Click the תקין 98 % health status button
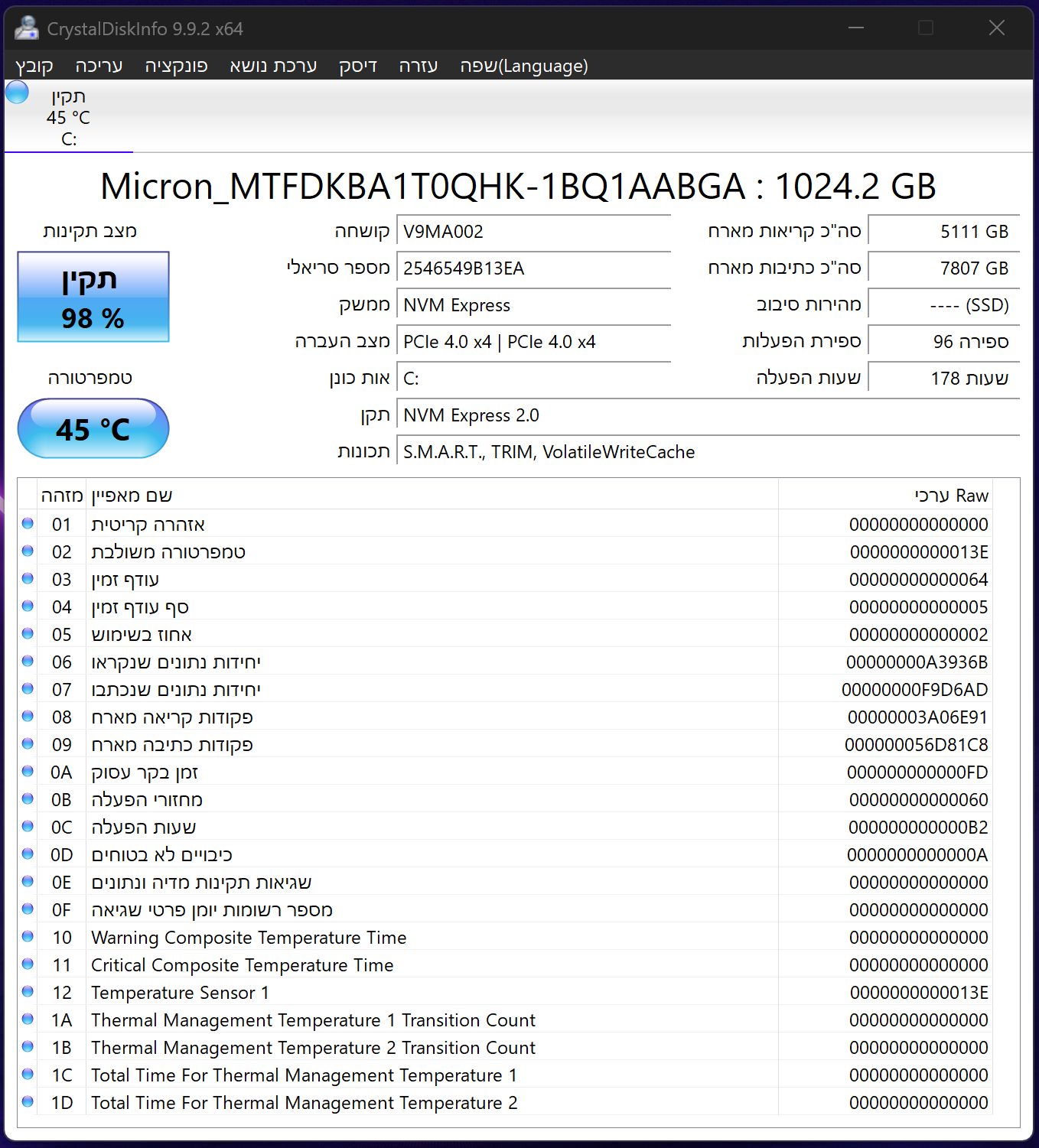The image size is (1039, 1148). (x=93, y=297)
